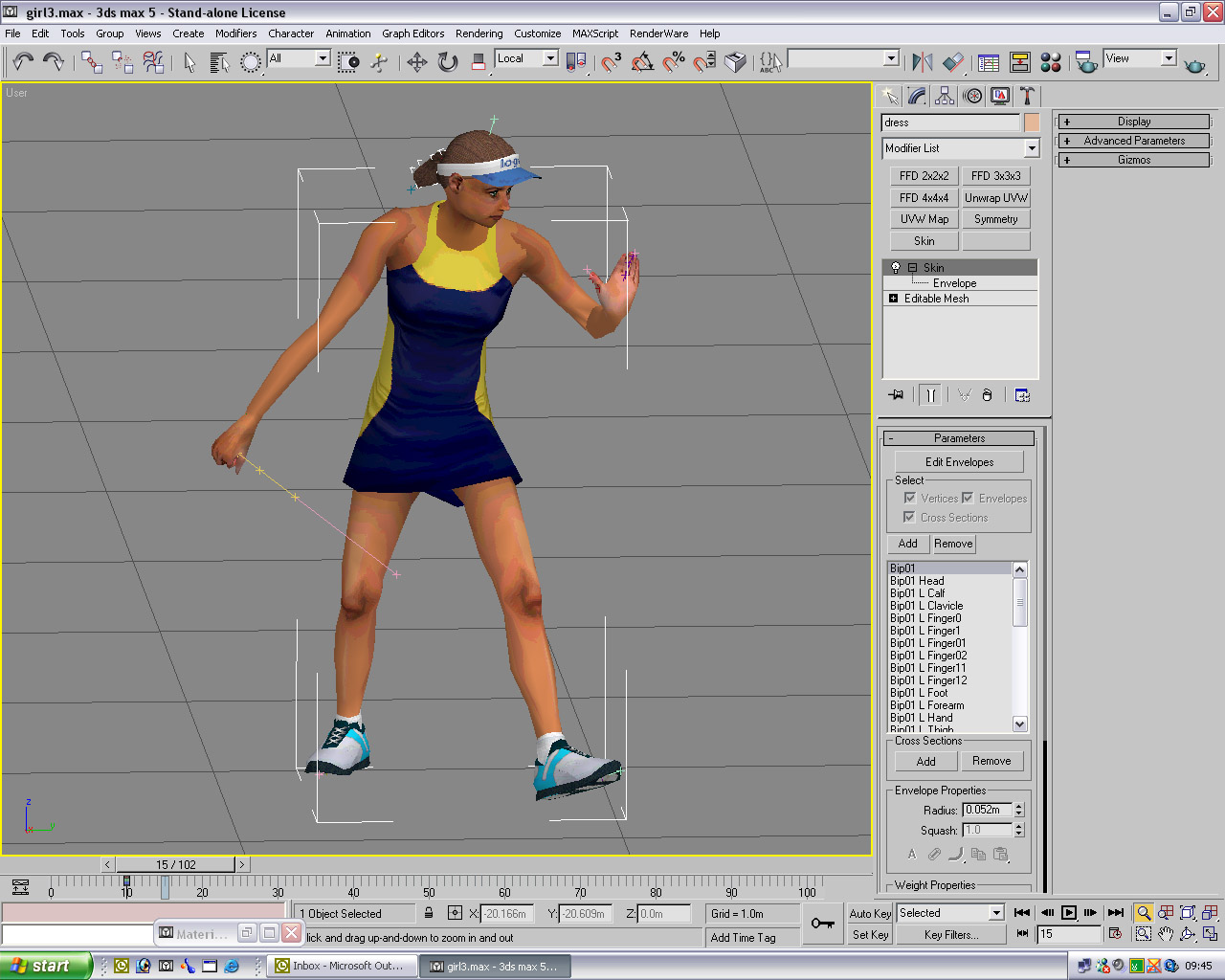Expand the Editable Mesh stack entry

point(894,299)
